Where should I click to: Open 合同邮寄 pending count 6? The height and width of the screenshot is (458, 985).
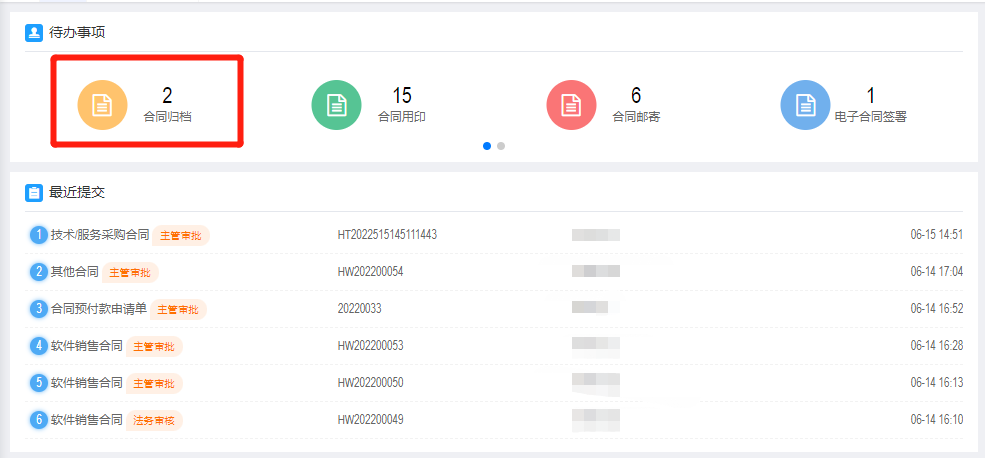(636, 95)
